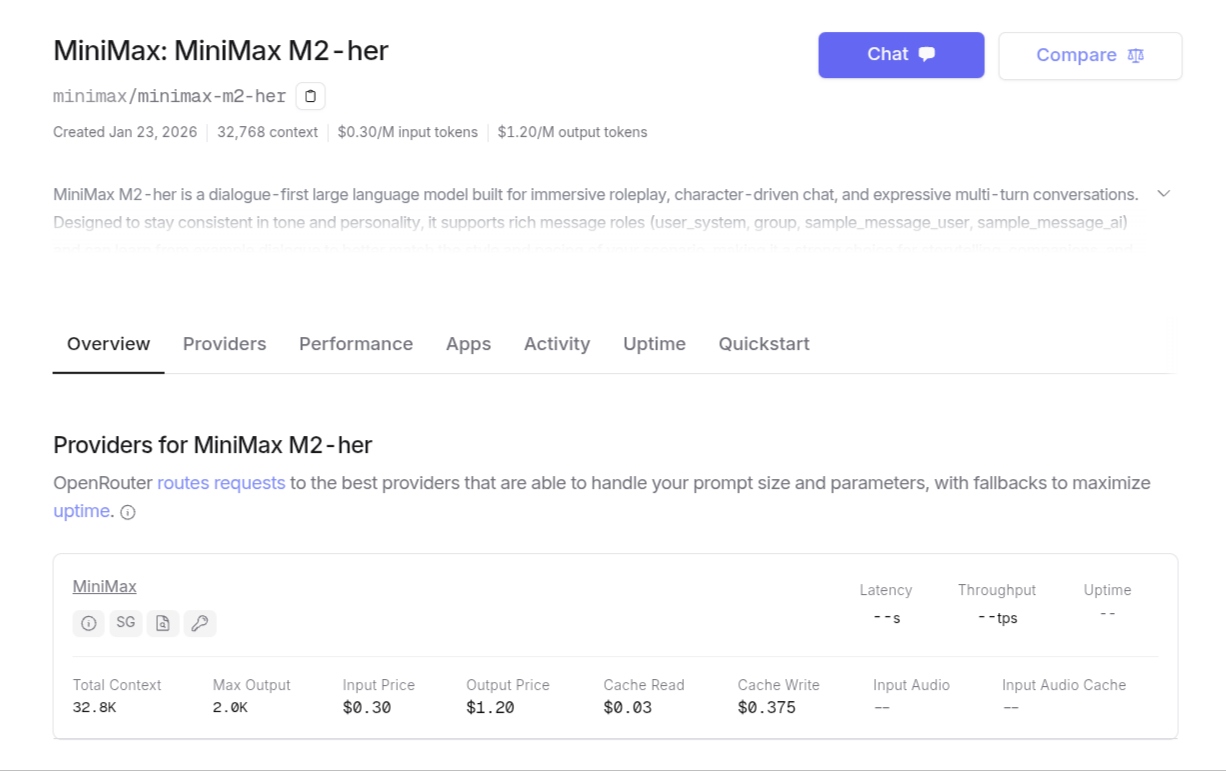Click the page title MiniMax: MiniMax M2-her
The height and width of the screenshot is (771, 1226).
221,50
